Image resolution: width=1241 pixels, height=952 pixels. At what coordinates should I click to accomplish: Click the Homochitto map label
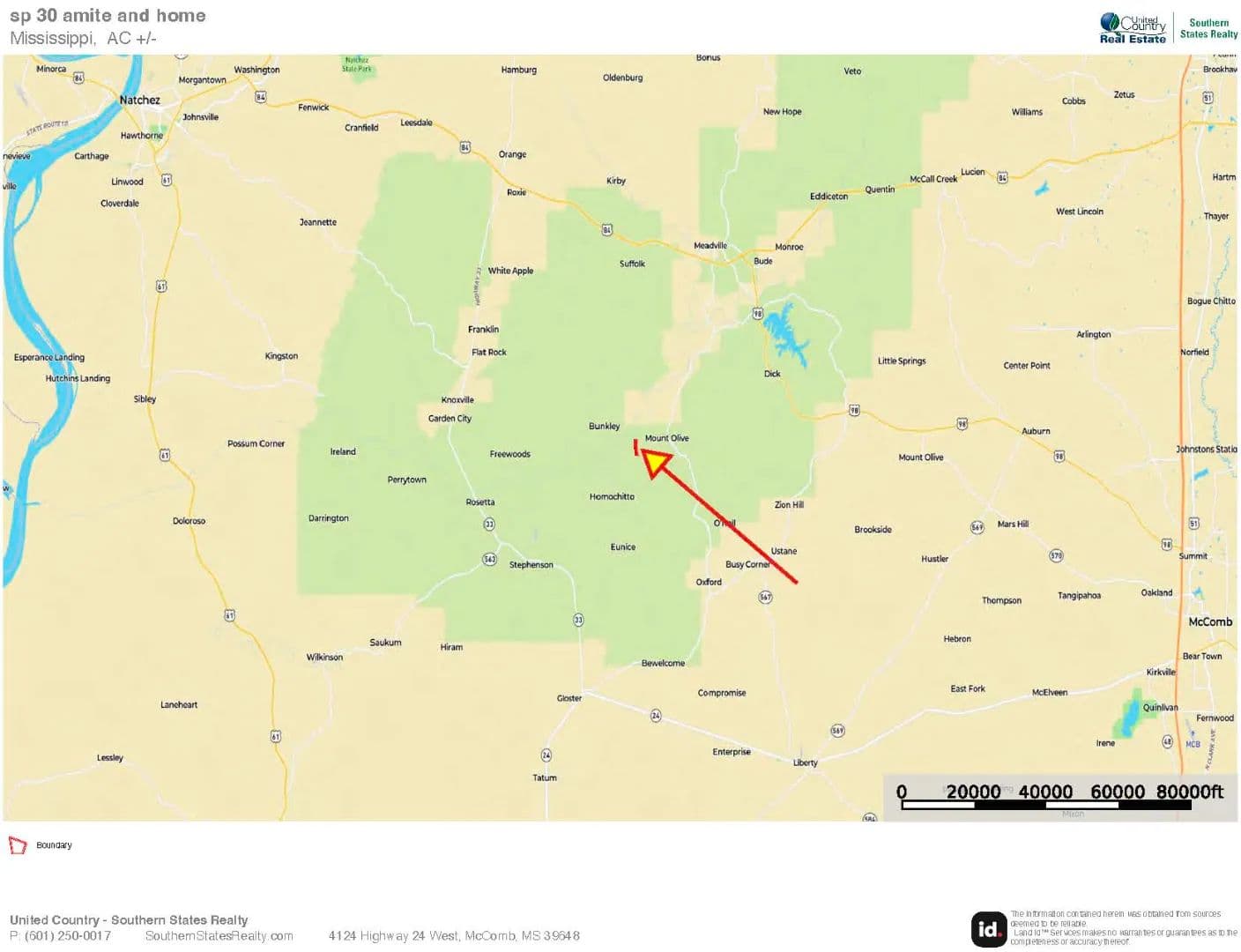612,497
